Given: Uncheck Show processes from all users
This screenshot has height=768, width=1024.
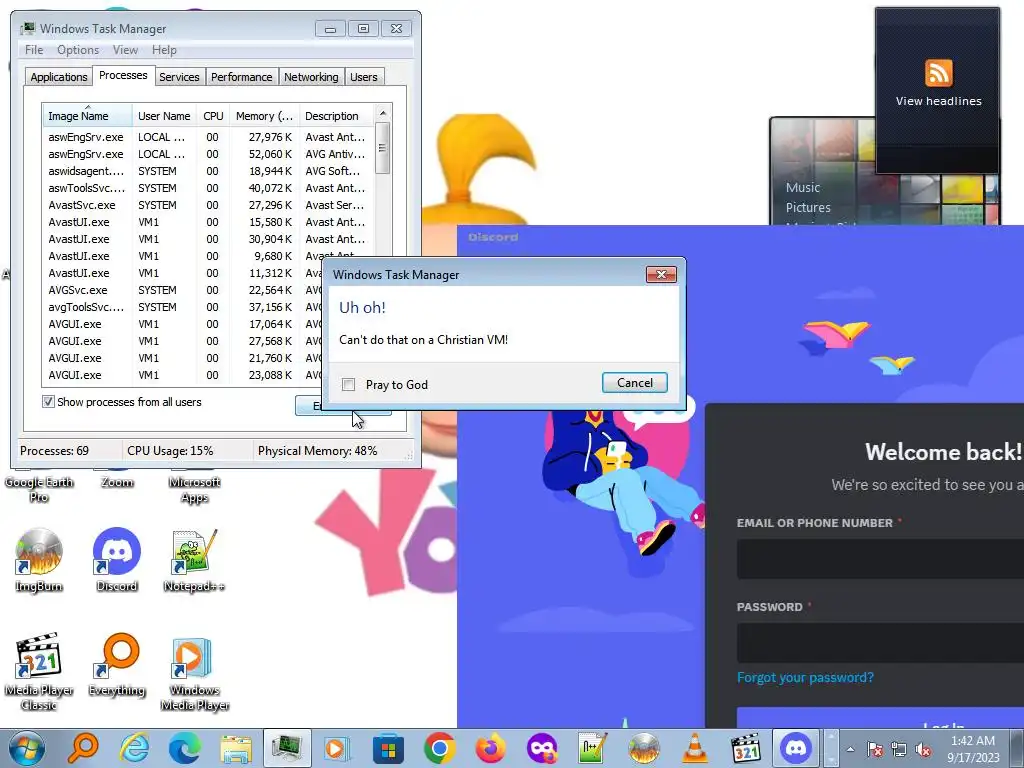Looking at the screenshot, I should point(48,402).
